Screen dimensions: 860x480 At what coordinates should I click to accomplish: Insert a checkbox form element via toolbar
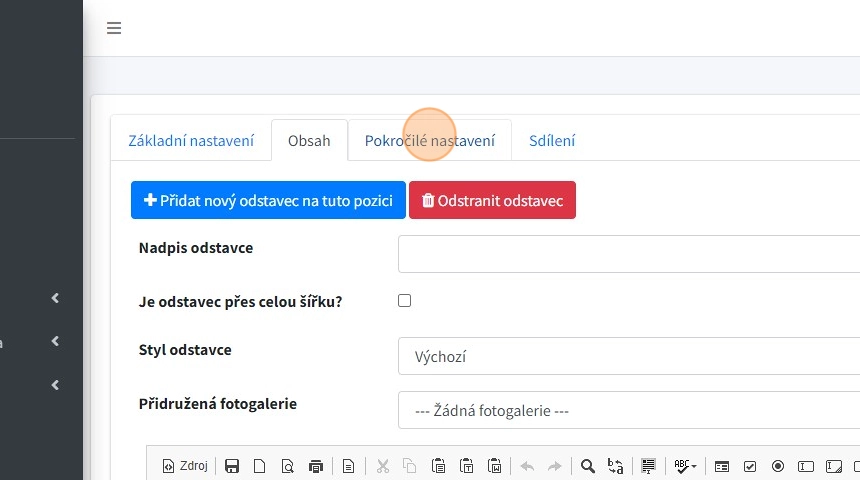tap(750, 466)
